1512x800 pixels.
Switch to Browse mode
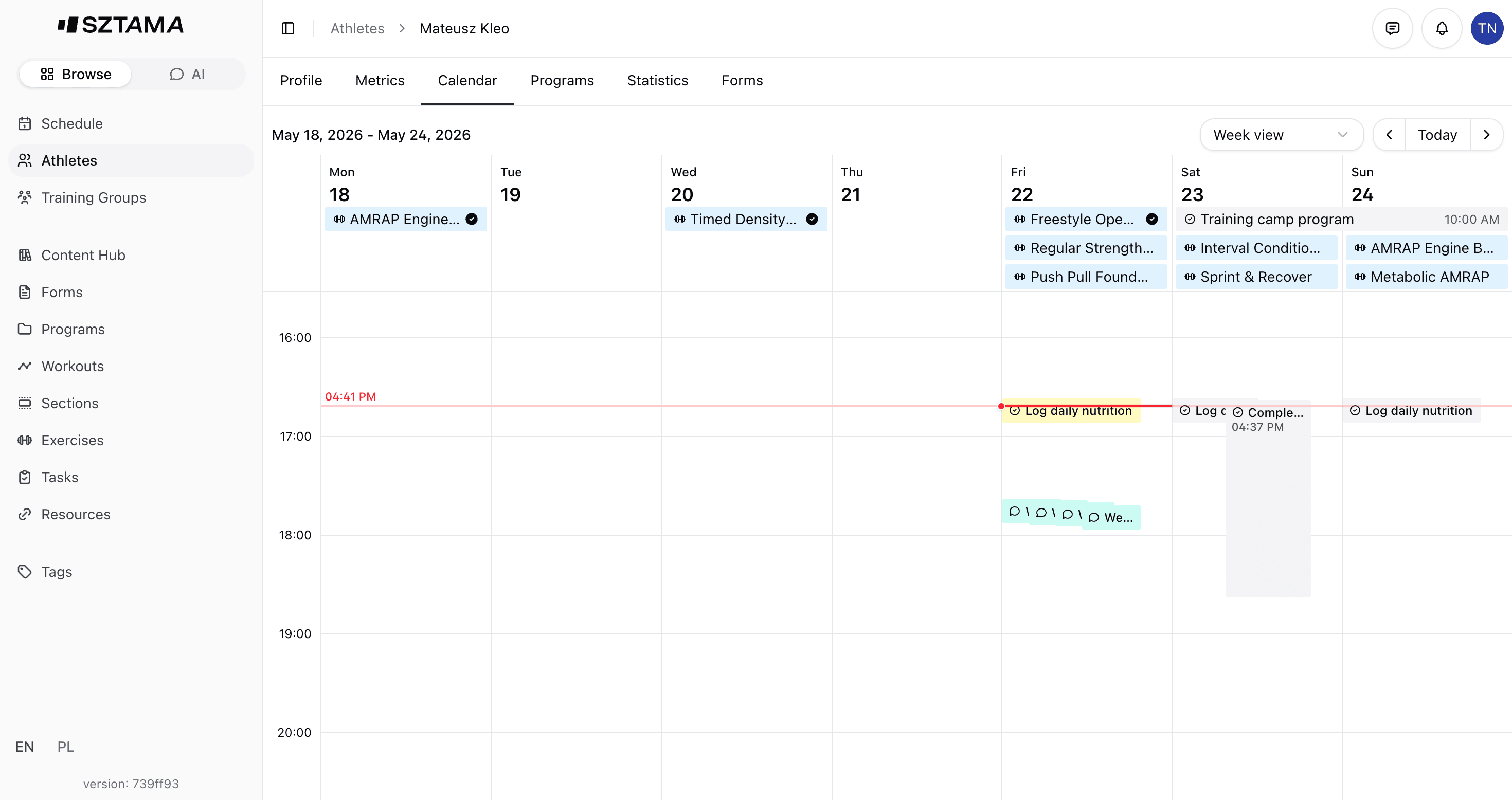click(x=75, y=74)
